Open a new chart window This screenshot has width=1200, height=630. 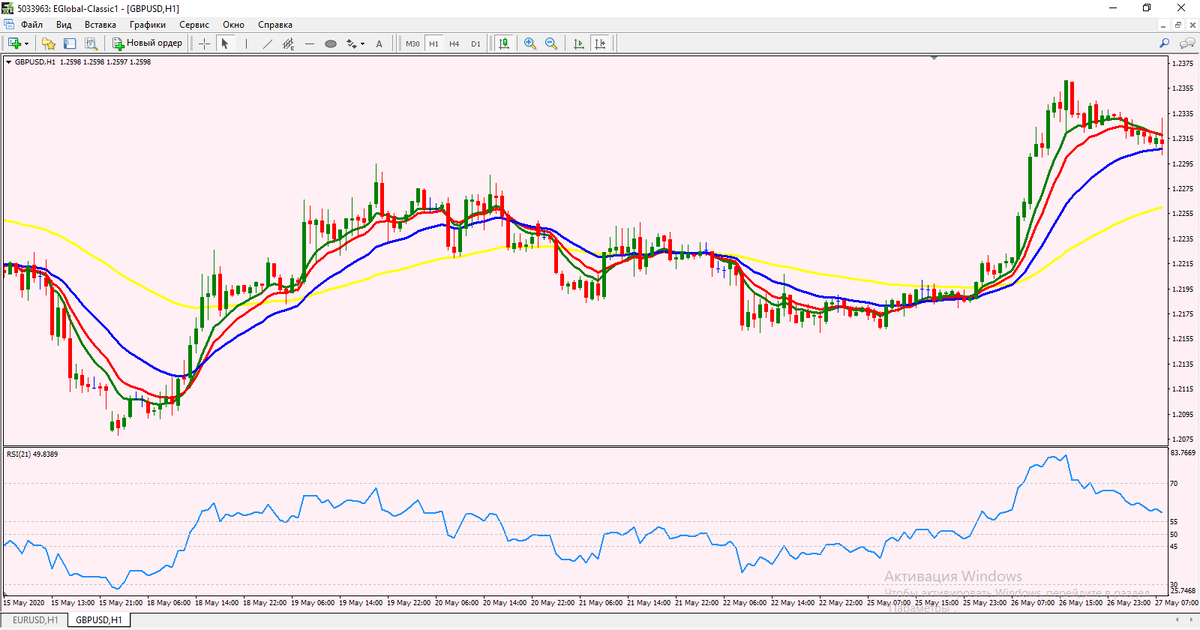coord(14,43)
